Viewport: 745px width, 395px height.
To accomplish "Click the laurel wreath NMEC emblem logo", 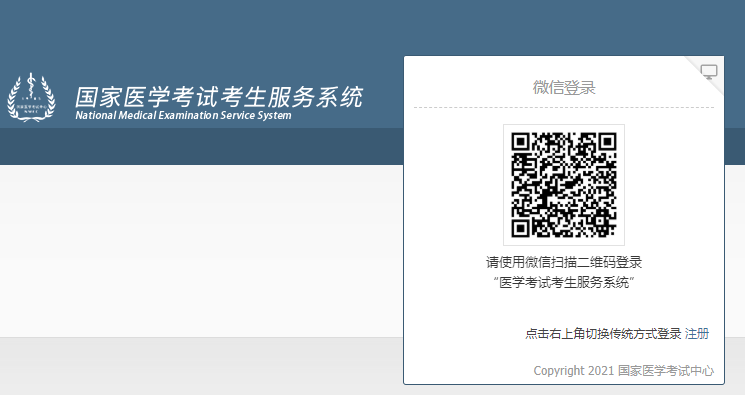I will (x=31, y=97).
